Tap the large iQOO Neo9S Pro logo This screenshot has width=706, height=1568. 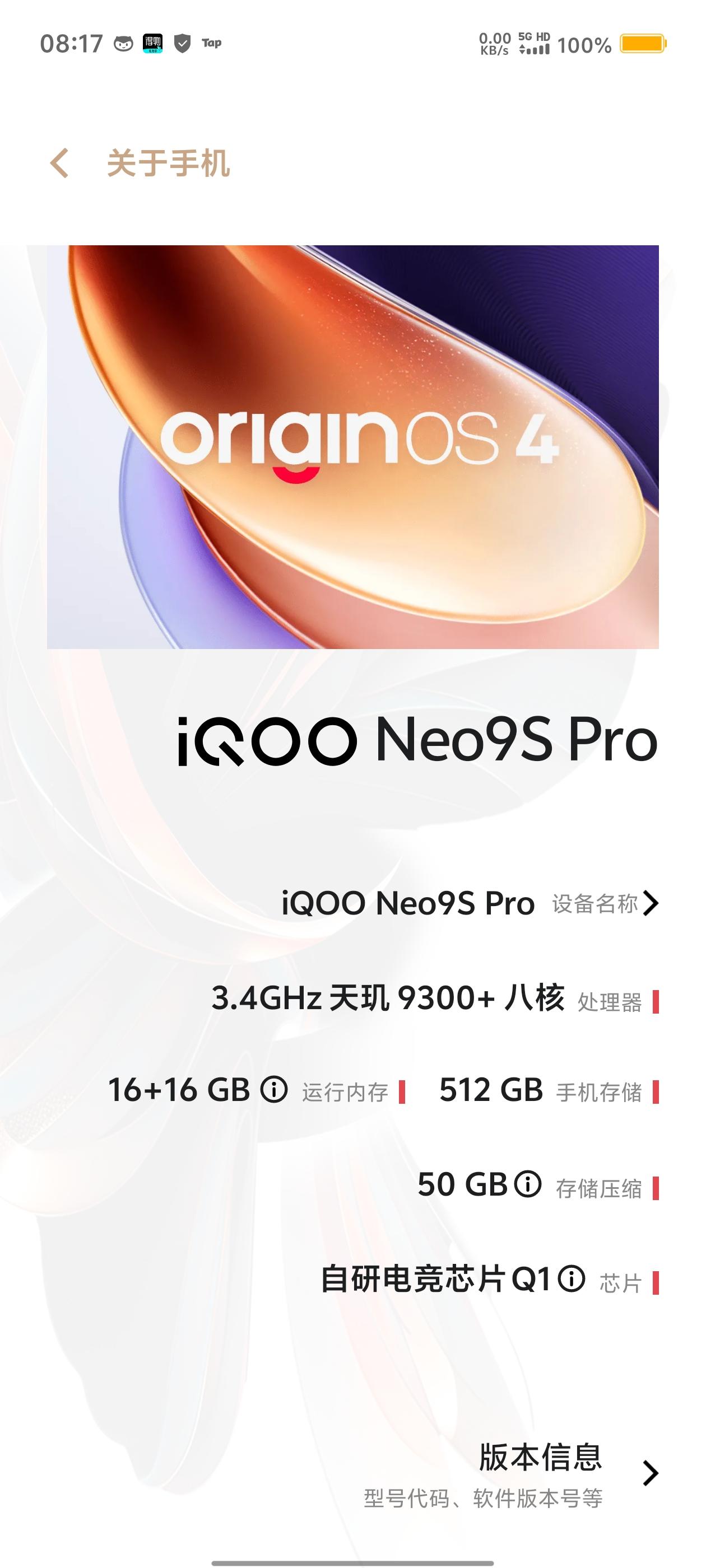pyautogui.click(x=418, y=740)
